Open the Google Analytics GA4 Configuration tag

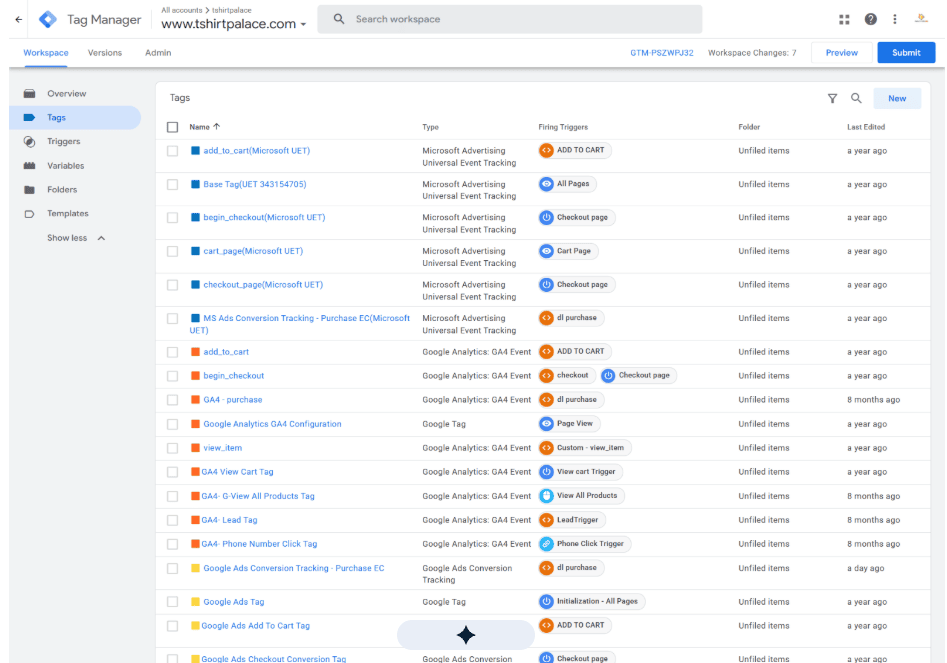pos(272,424)
